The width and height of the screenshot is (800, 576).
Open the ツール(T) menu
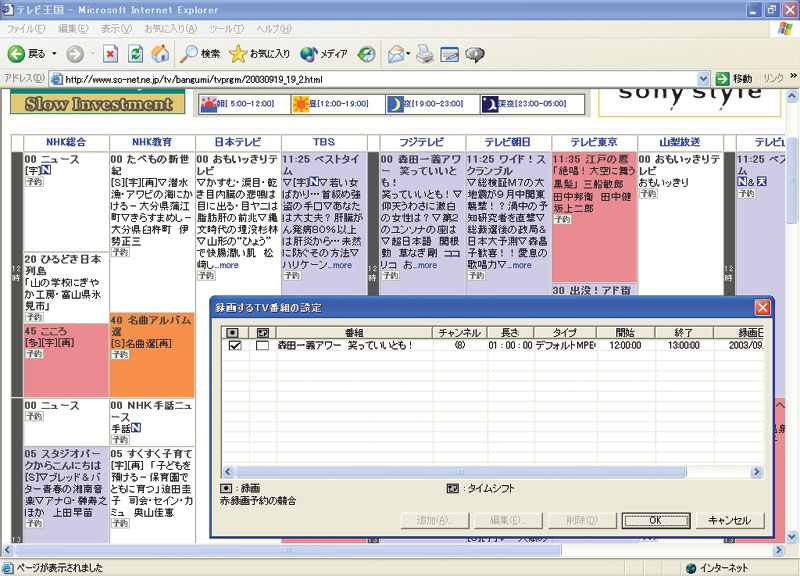click(x=227, y=29)
